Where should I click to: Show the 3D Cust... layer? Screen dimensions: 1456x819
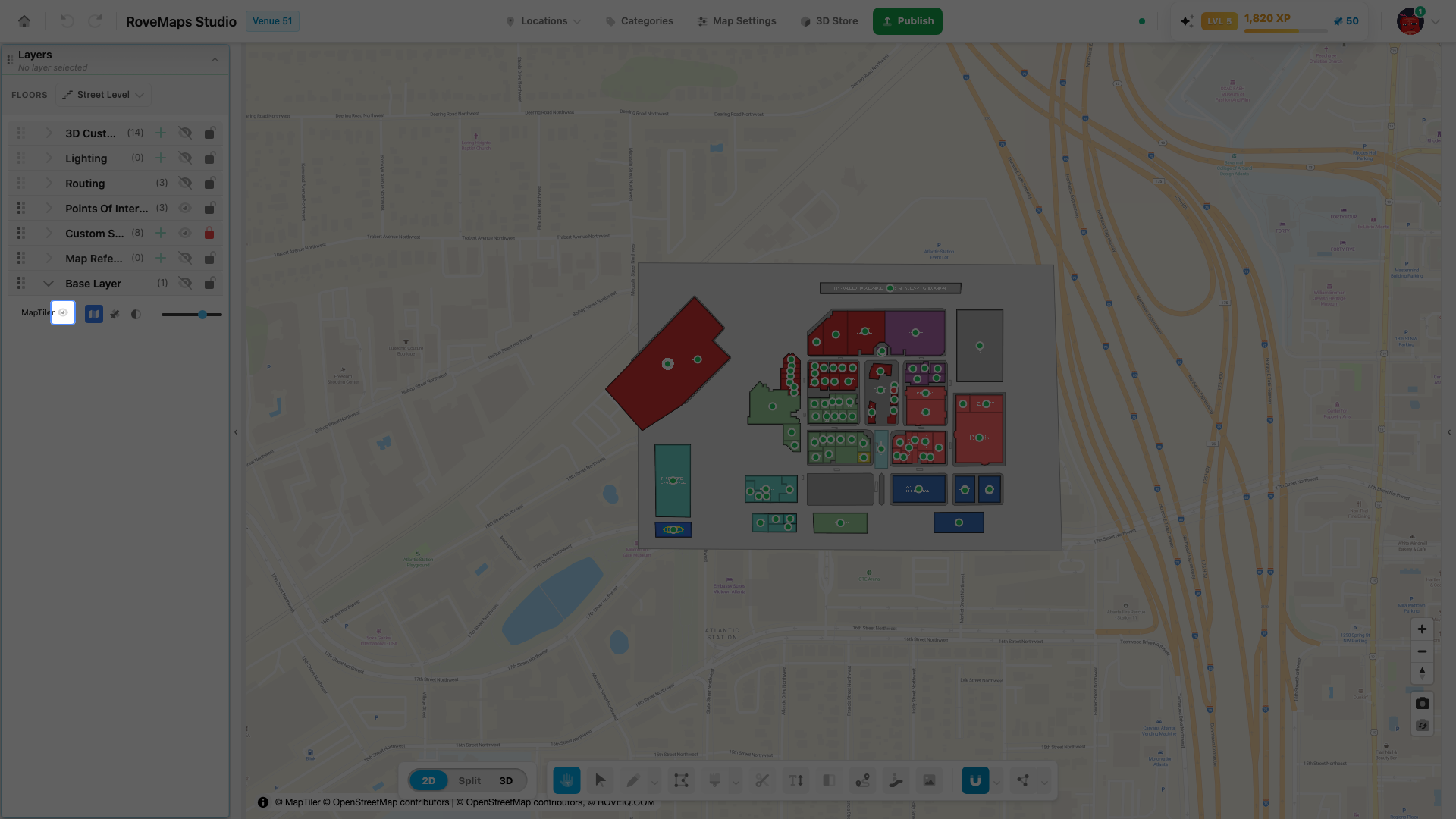pyautogui.click(x=185, y=133)
